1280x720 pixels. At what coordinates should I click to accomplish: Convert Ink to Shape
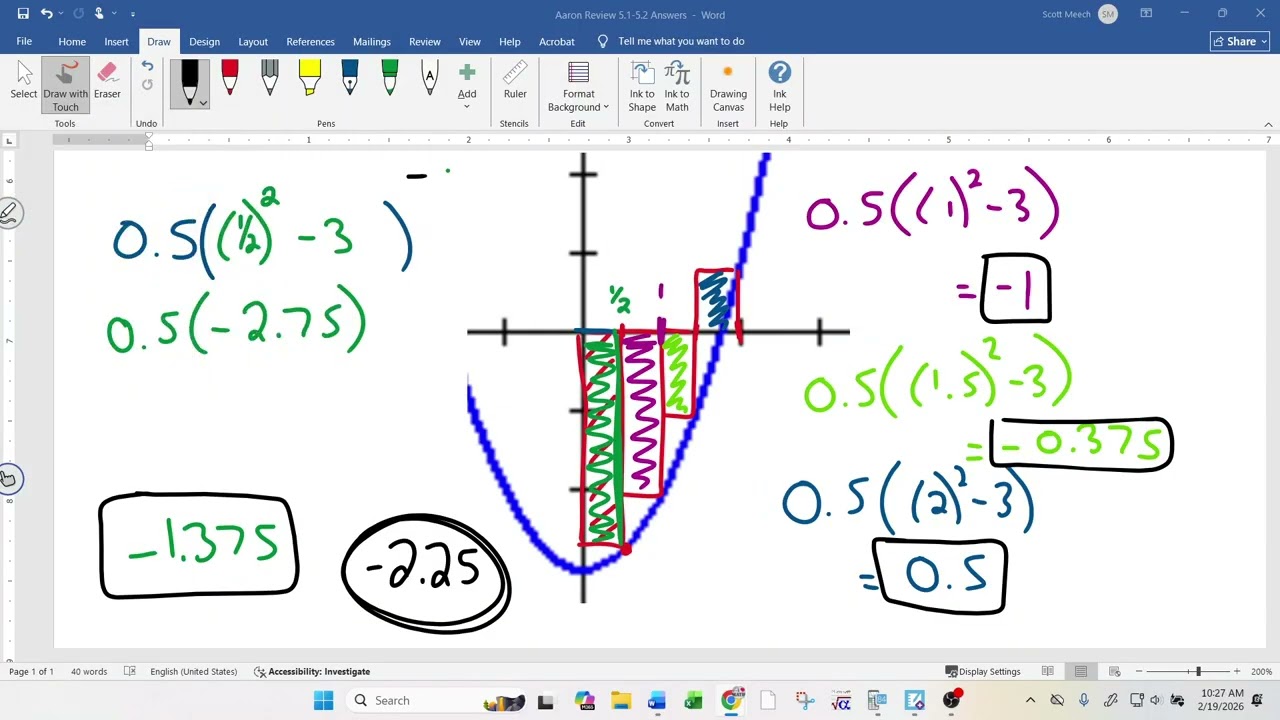click(642, 87)
